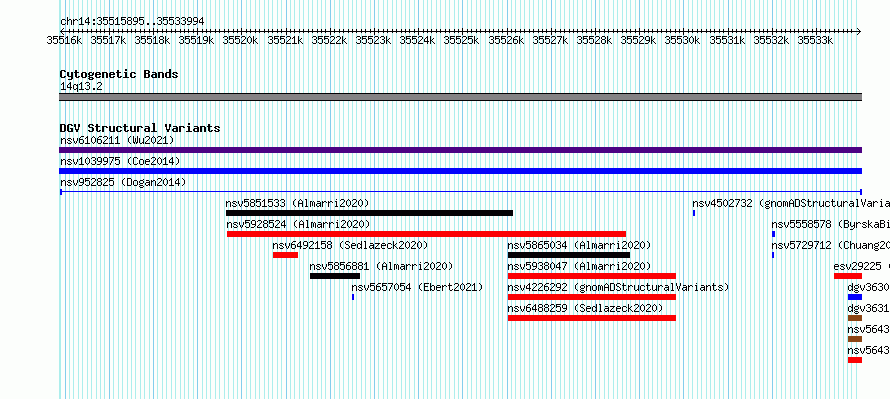Screen dimensions: 890x399
Task: Open the nsv5928524 (Almarri2020) label
Action: click(x=297, y=224)
